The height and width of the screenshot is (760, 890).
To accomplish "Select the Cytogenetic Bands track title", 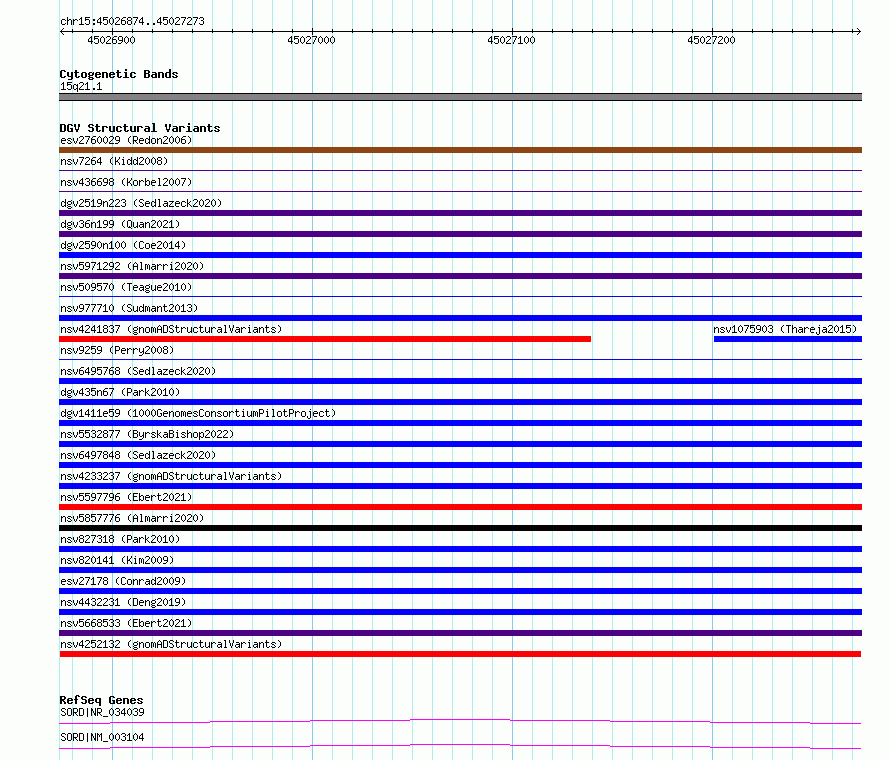I will pos(119,74).
